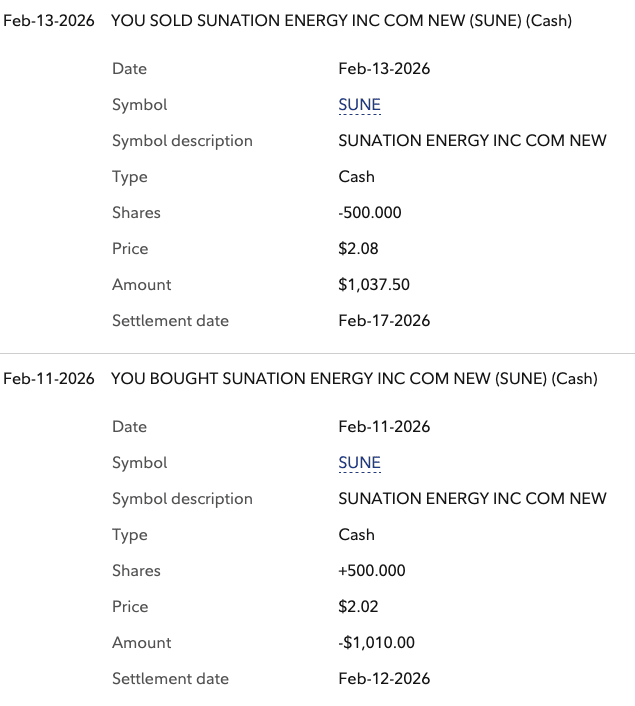This screenshot has width=635, height=706.
Task: Click the +500.000 shares value
Action: coord(372,571)
